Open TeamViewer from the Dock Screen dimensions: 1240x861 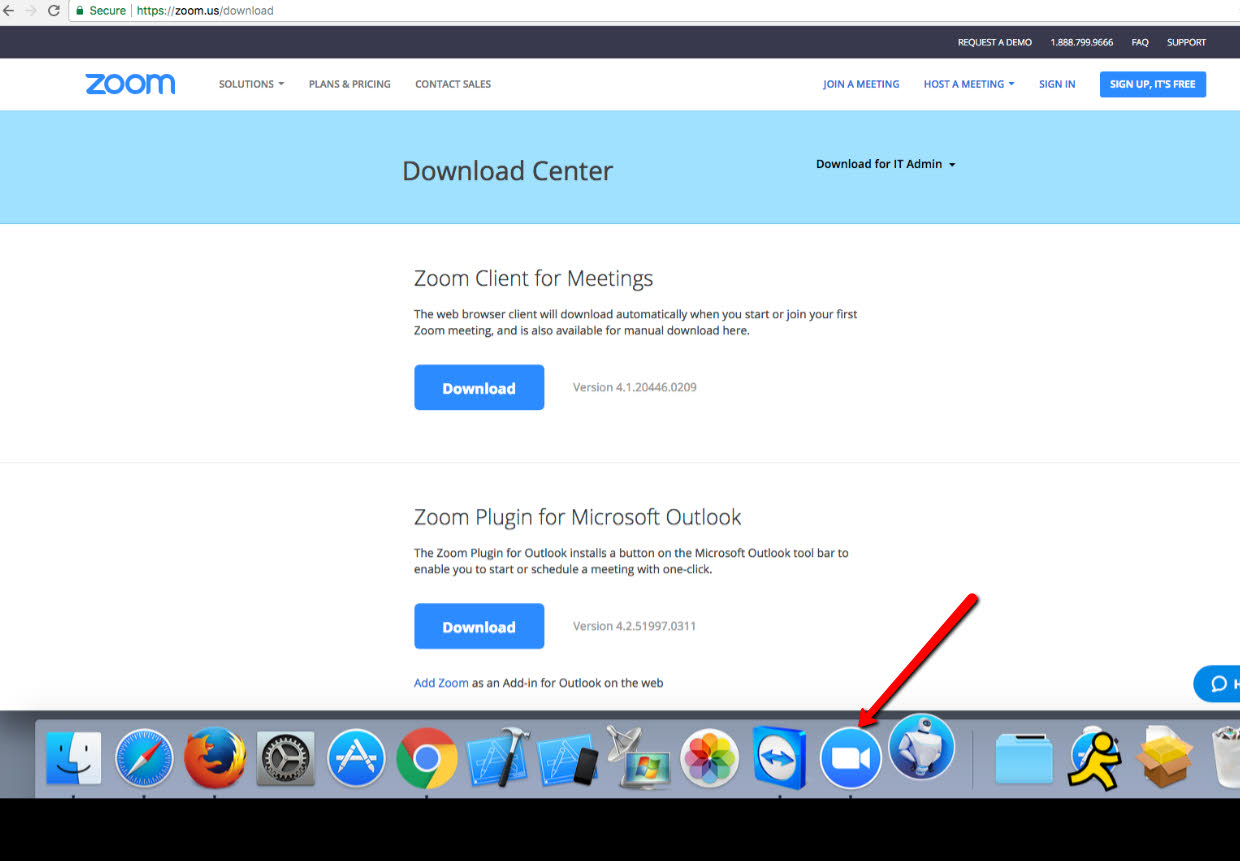click(780, 758)
